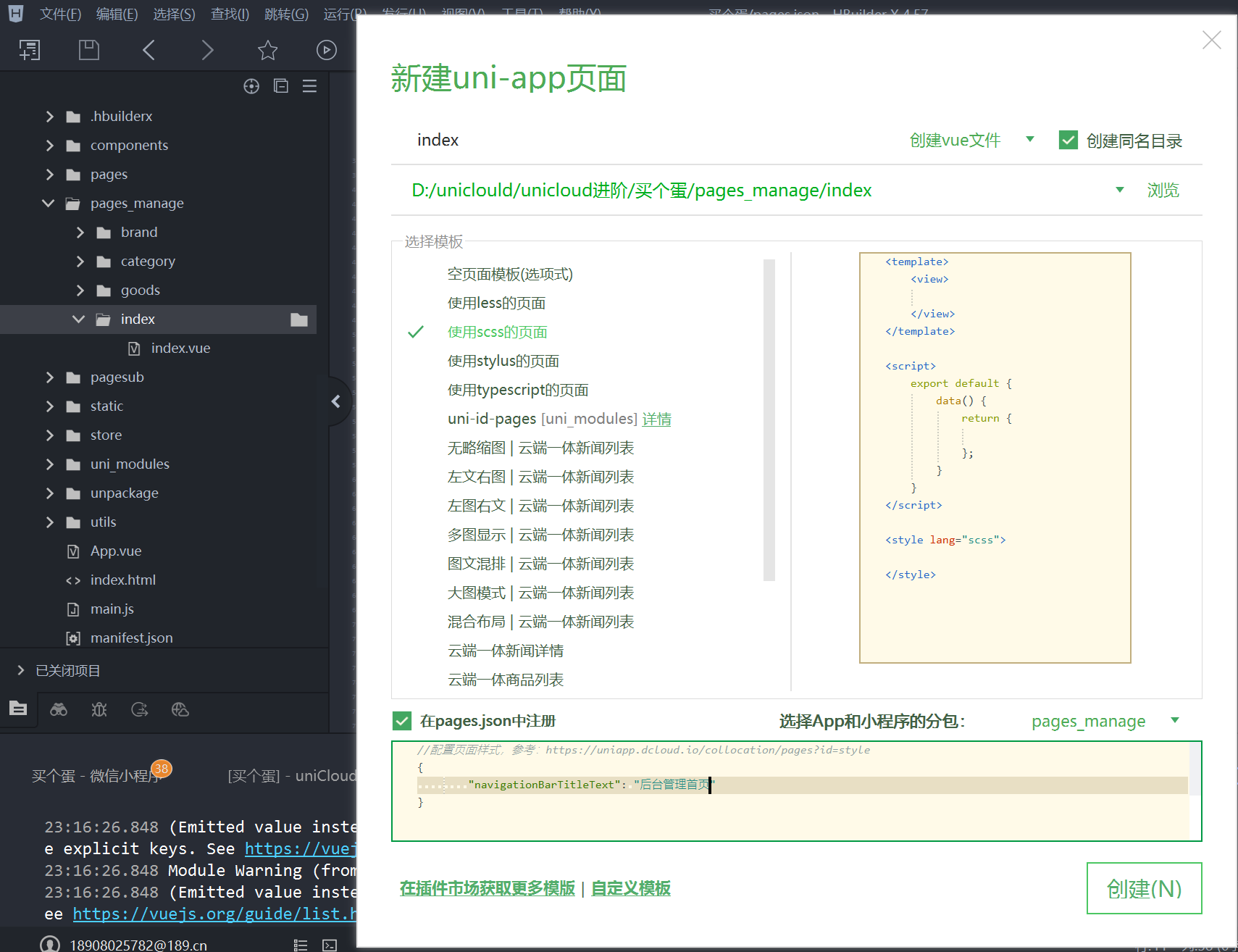Switch to 买个蛋 - 微信小程序 console tab

(96, 776)
